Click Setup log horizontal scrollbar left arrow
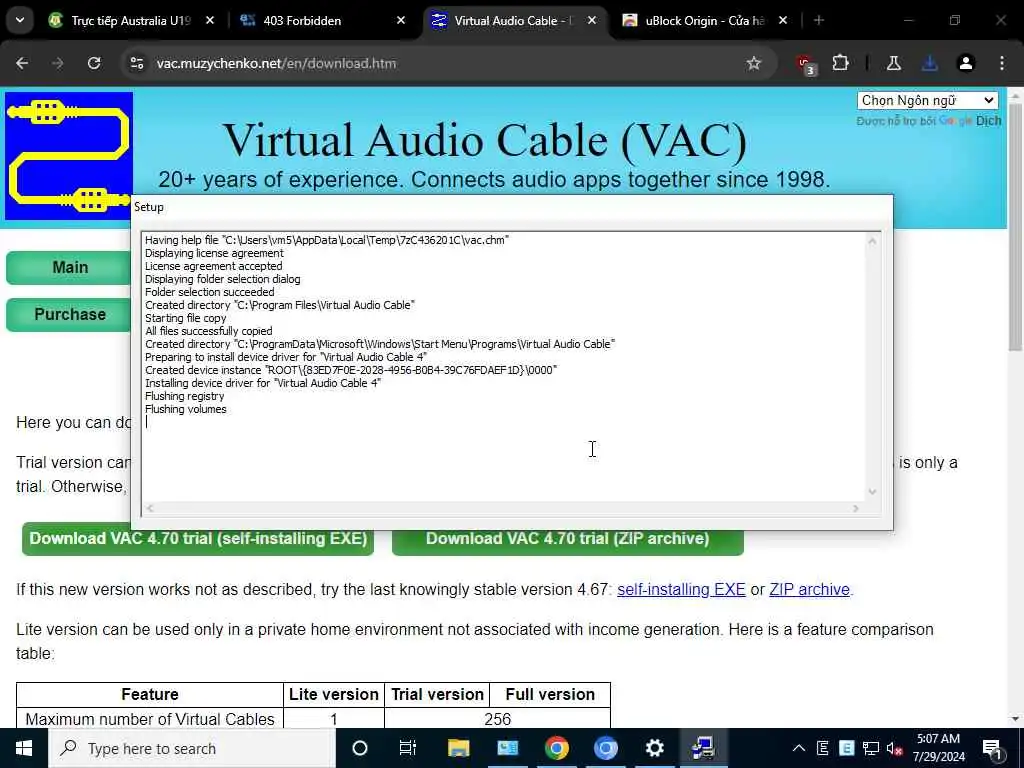This screenshot has width=1024, height=768. (150, 508)
